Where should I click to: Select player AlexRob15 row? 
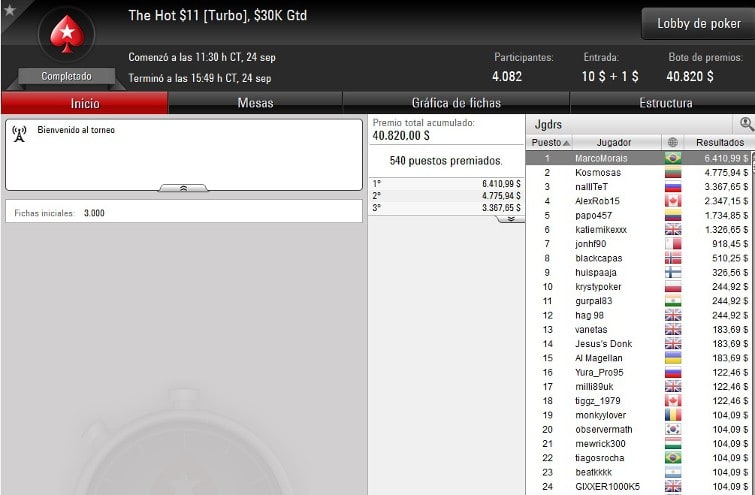(x=638, y=201)
